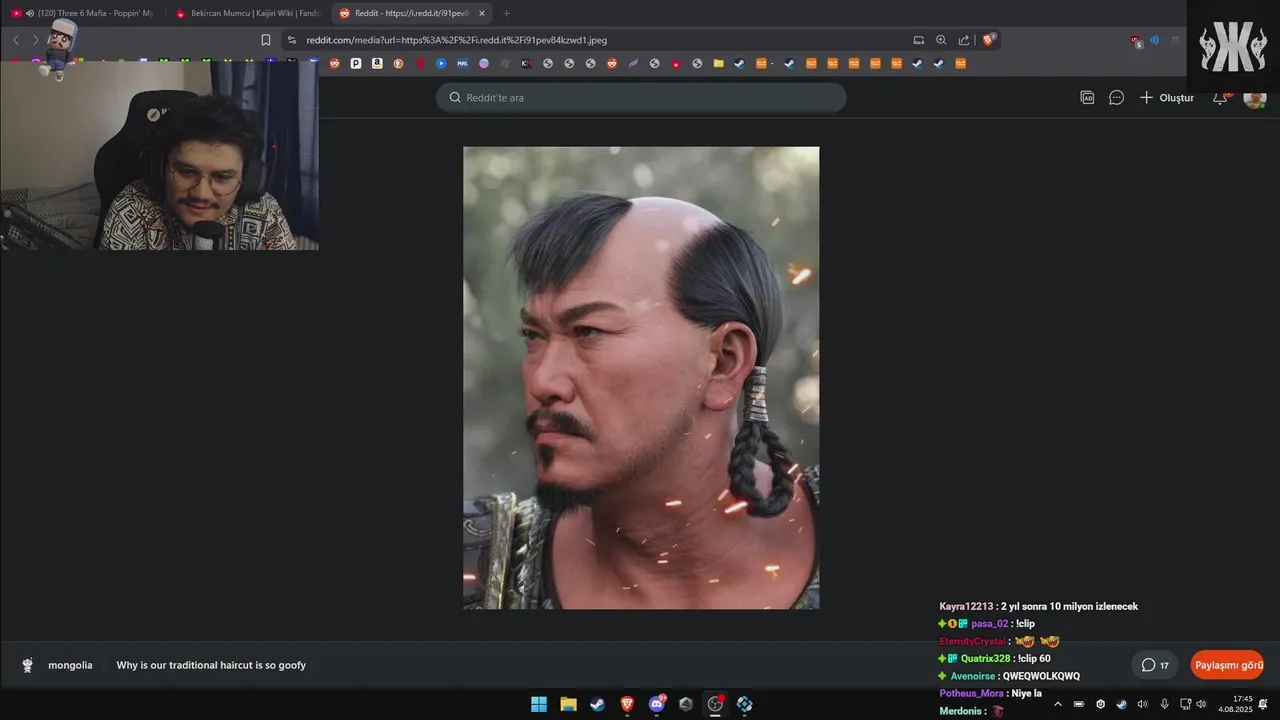Open a new browser tab
Image resolution: width=1280 pixels, height=720 pixels.
tap(506, 13)
